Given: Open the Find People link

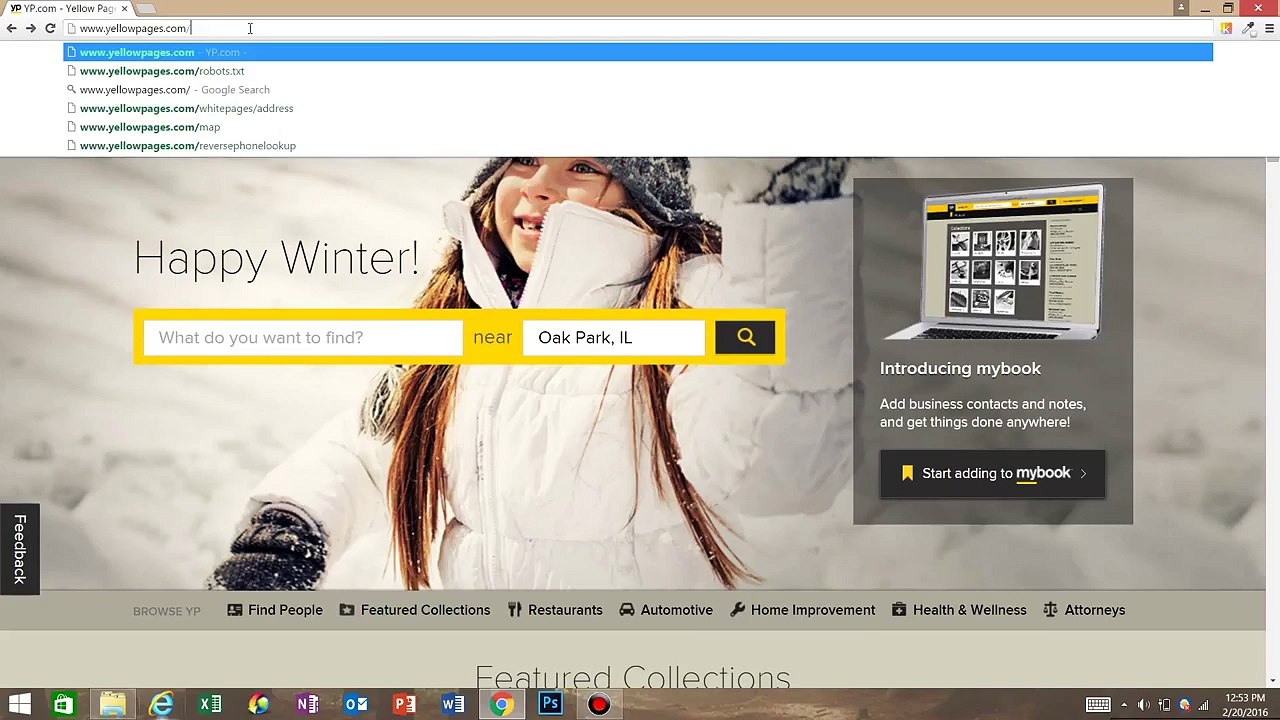Looking at the screenshot, I should [275, 610].
